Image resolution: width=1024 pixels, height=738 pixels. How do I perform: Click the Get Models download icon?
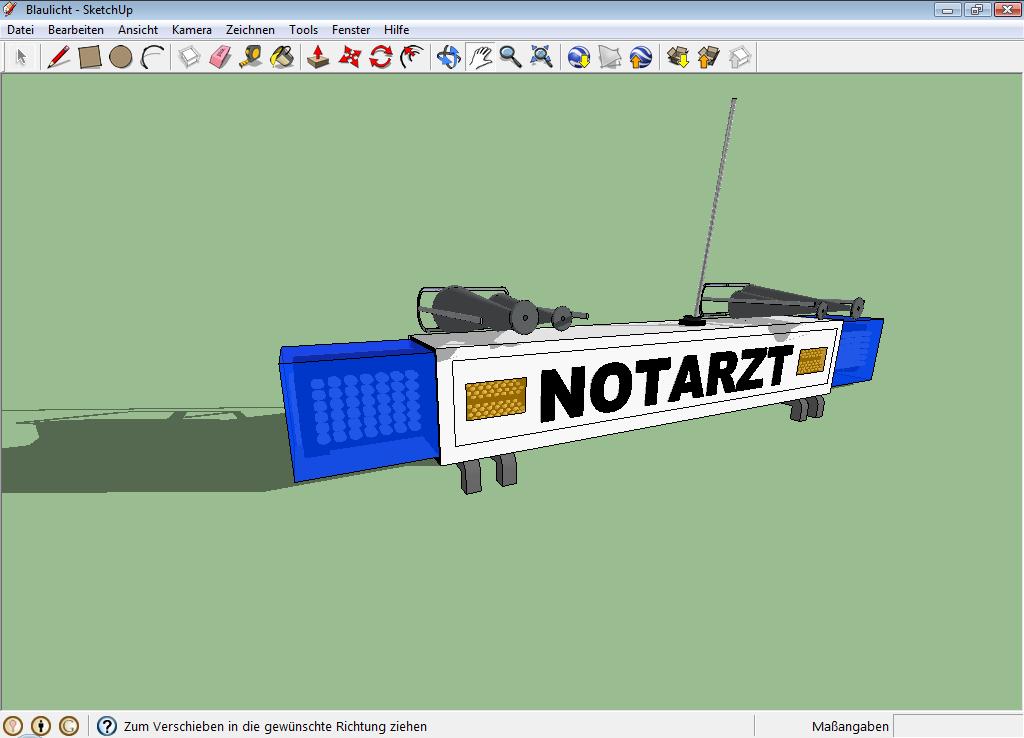(678, 57)
